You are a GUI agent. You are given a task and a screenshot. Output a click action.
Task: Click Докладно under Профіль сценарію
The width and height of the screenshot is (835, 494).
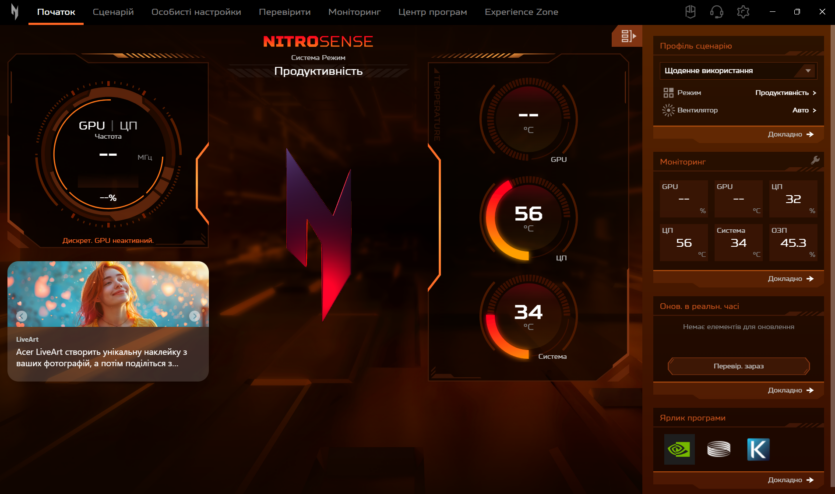click(790, 134)
